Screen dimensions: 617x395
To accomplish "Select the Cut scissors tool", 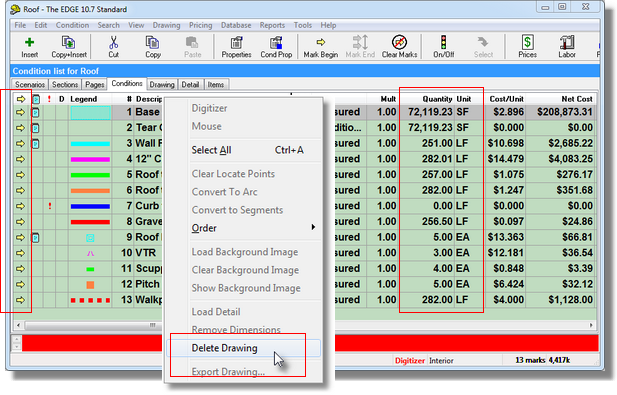I will [x=113, y=47].
